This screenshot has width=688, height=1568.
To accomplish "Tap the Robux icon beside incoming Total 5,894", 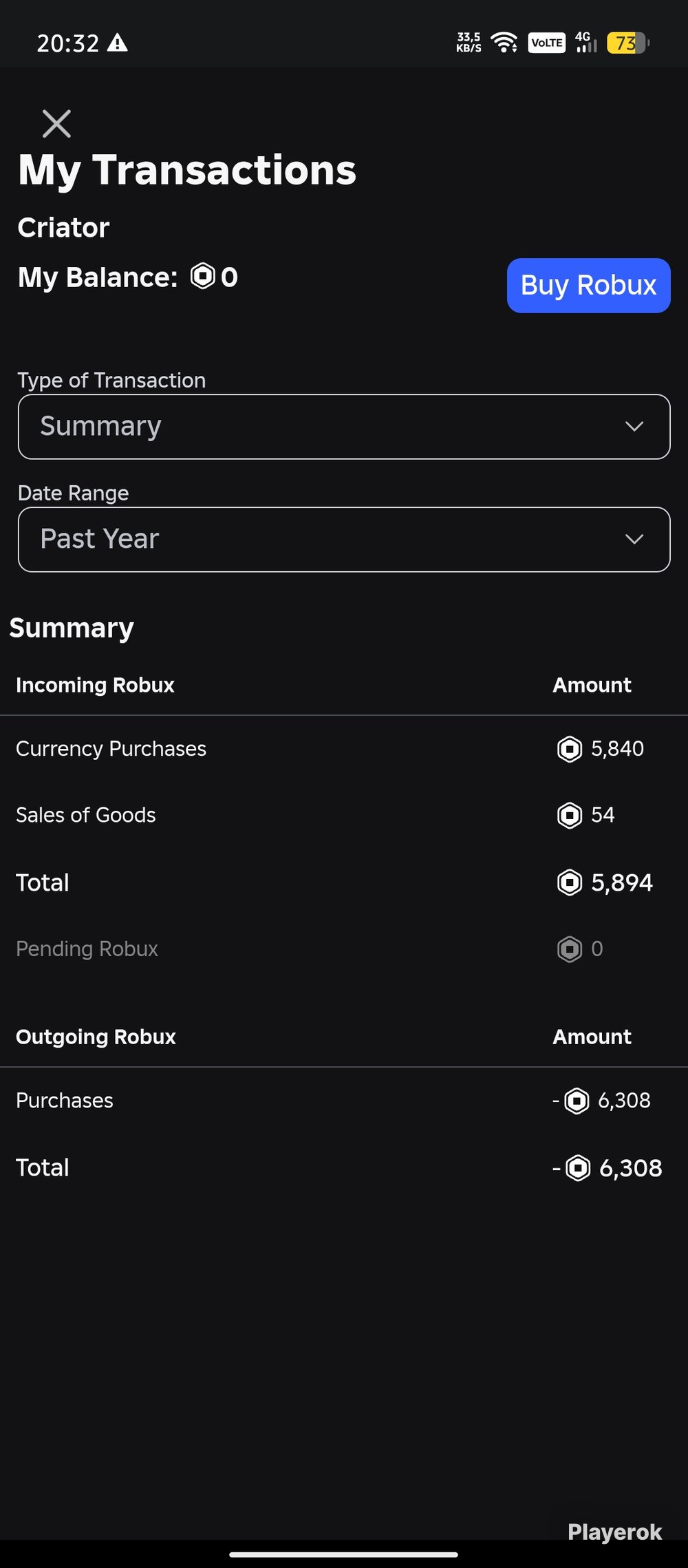I will point(570,882).
